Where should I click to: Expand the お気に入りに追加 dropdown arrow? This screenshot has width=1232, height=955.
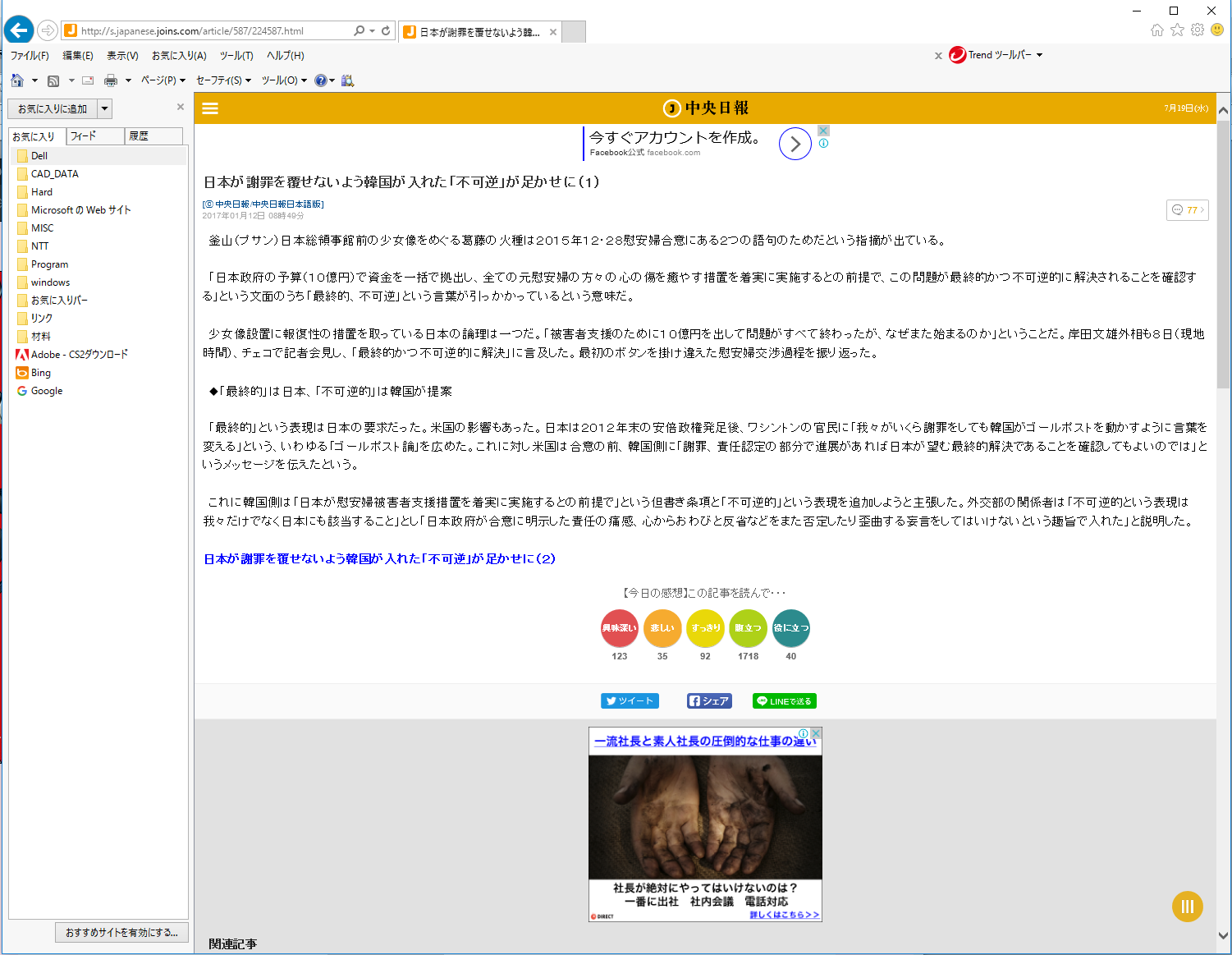click(x=104, y=108)
